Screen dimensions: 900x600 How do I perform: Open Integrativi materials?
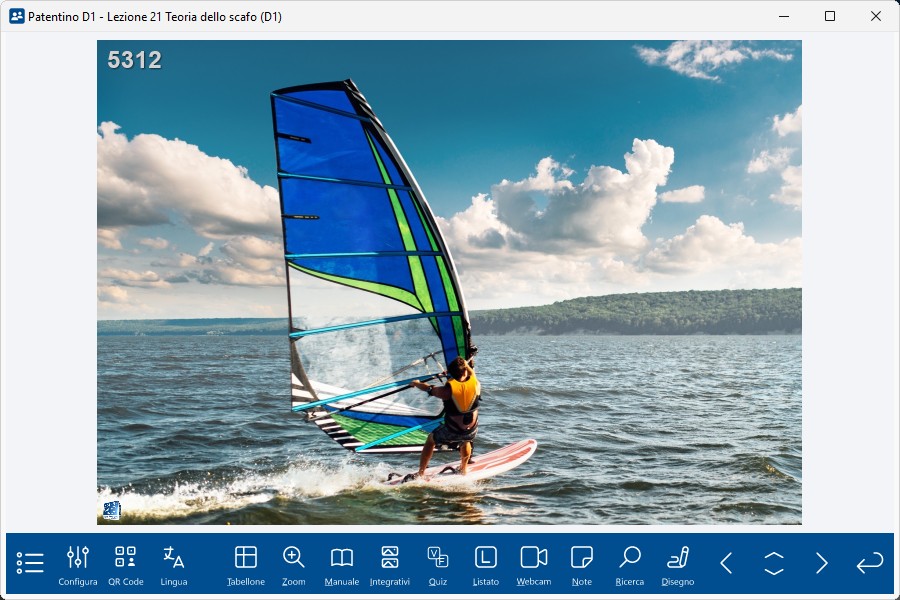[x=390, y=564]
